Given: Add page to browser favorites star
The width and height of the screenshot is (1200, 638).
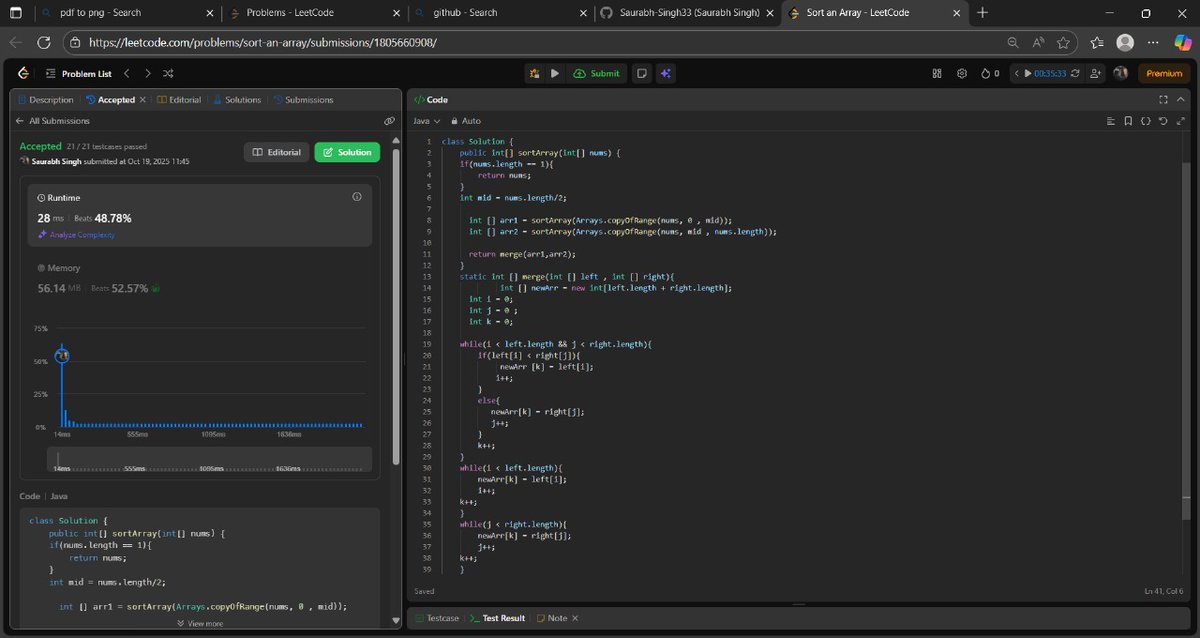Looking at the screenshot, I should (x=1063, y=43).
